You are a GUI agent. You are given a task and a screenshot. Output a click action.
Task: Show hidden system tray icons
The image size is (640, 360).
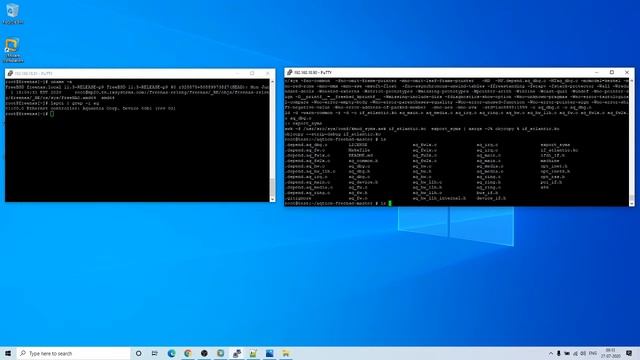(550, 353)
